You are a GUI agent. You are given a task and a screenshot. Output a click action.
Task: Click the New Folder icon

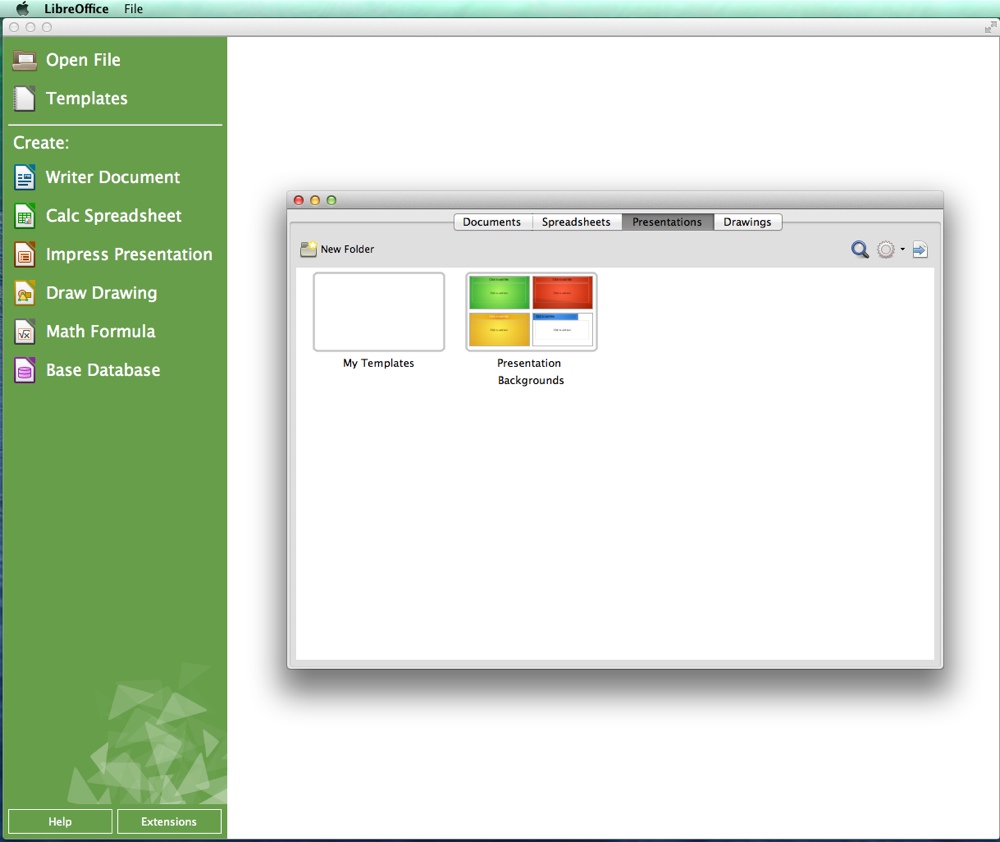point(309,249)
